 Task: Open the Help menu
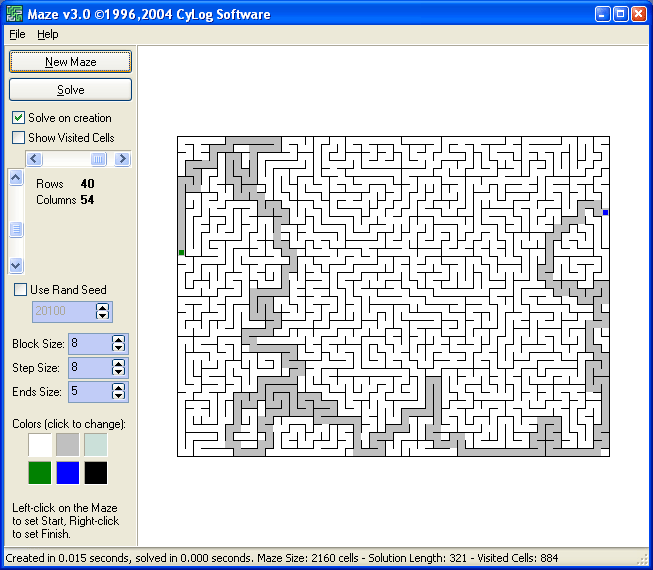point(47,34)
